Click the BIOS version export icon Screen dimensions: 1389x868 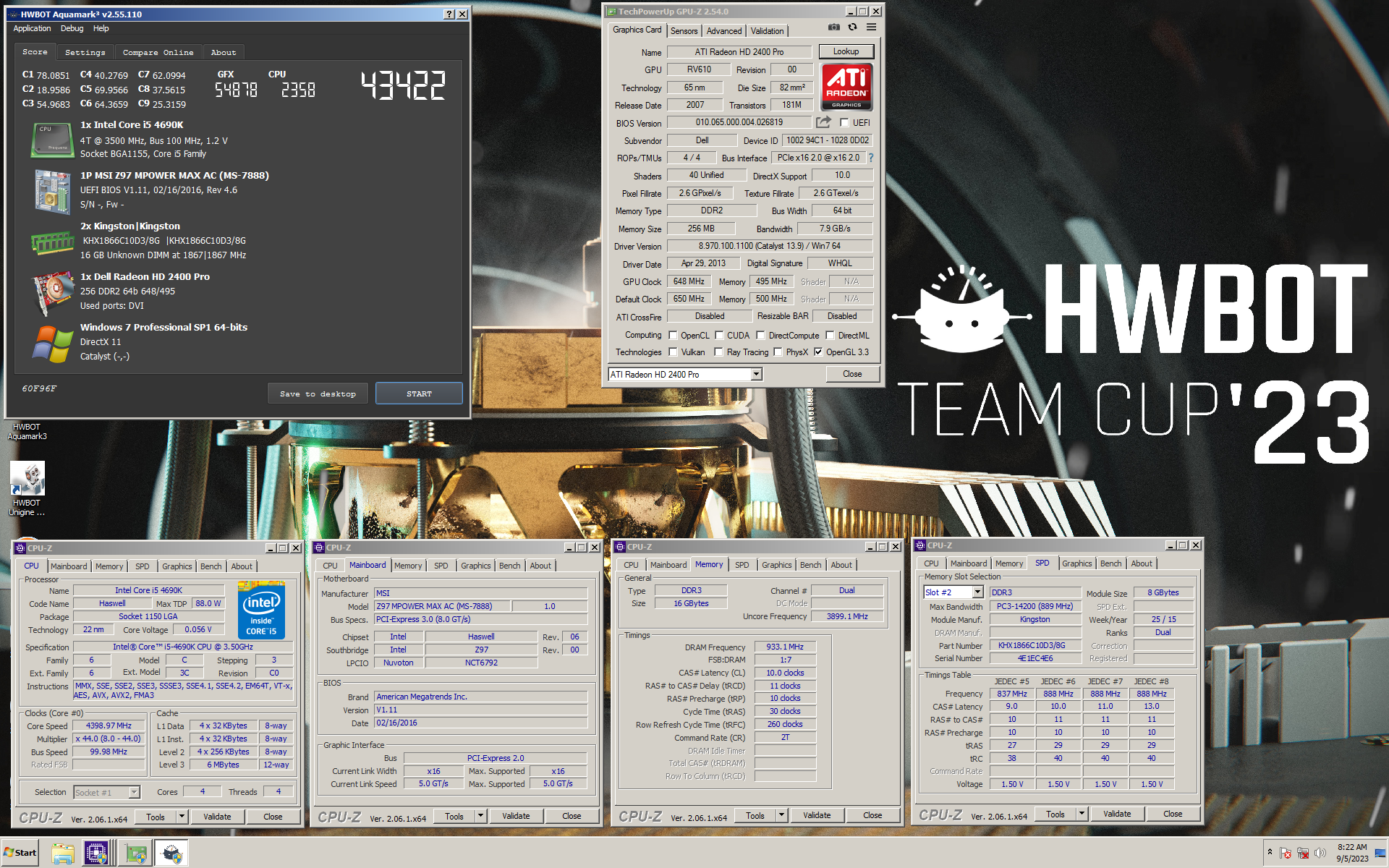point(824,122)
